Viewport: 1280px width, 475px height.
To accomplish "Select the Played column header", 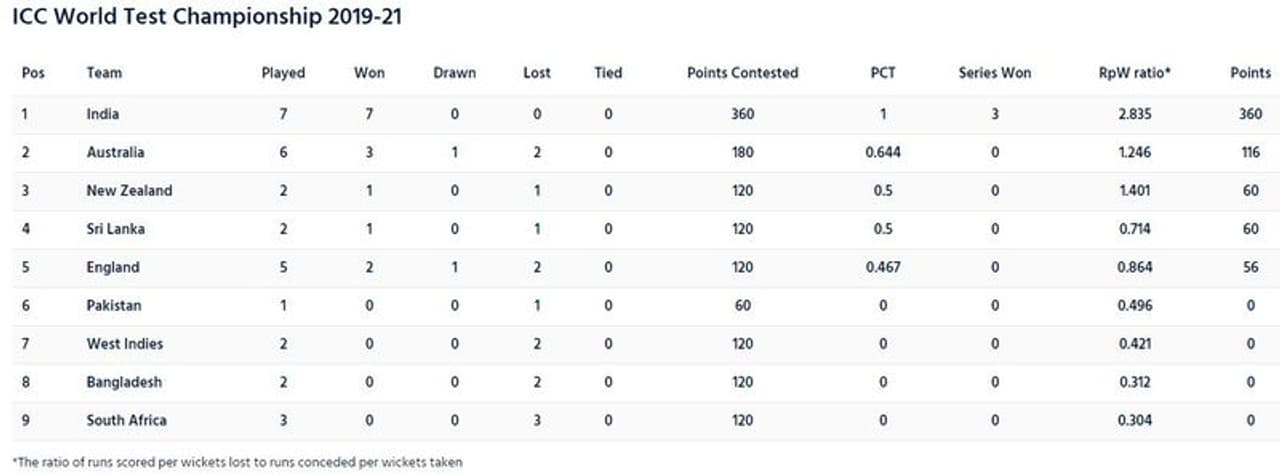I will tap(283, 73).
